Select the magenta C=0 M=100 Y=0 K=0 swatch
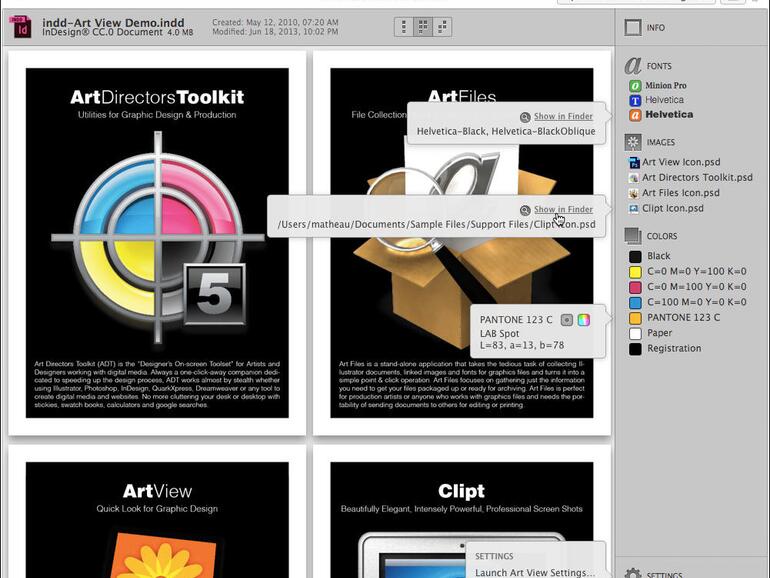The width and height of the screenshot is (770, 578). tap(635, 287)
